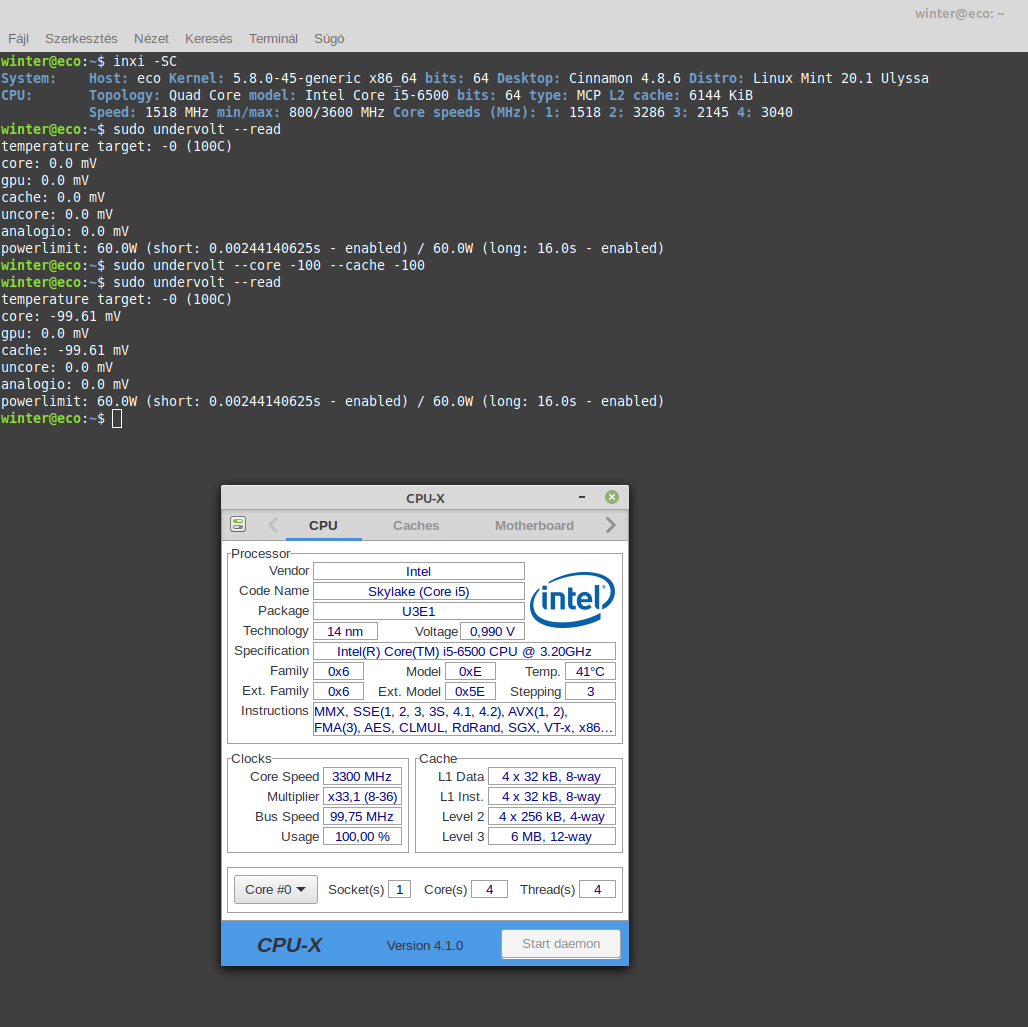The height and width of the screenshot is (1027, 1028).
Task: Click the Temp. value 41°C
Action: coord(590,671)
